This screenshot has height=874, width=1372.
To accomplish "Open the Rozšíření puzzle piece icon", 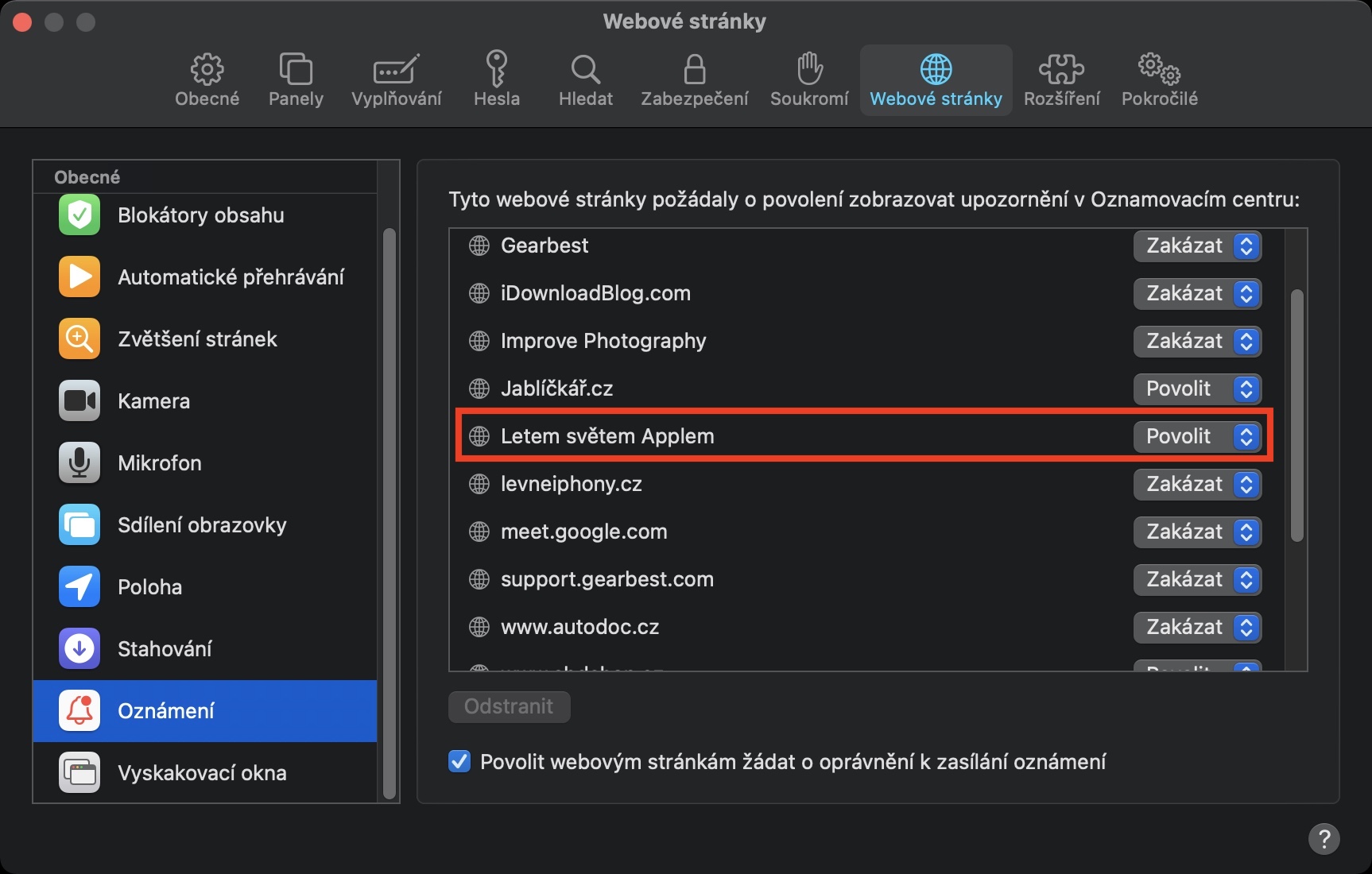I will coord(1061,69).
